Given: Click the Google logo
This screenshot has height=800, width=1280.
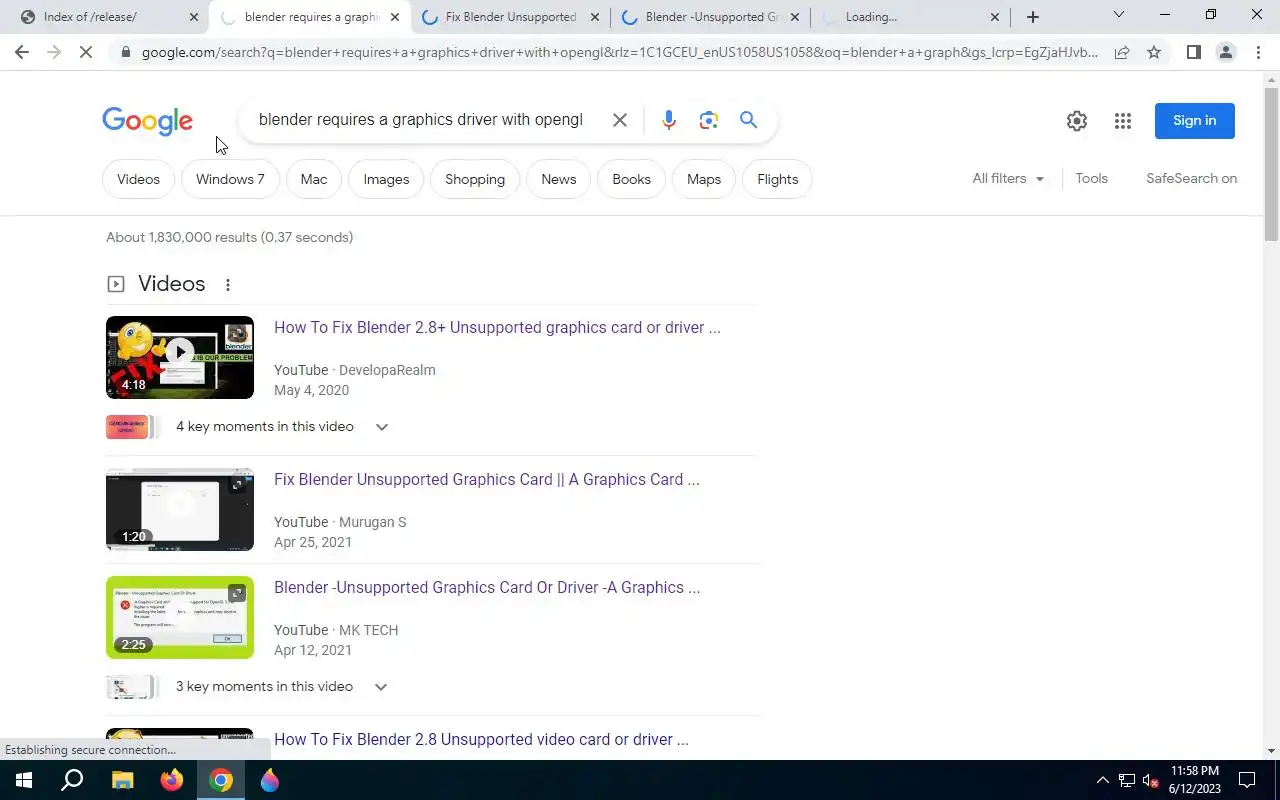Looking at the screenshot, I should coord(147,121).
